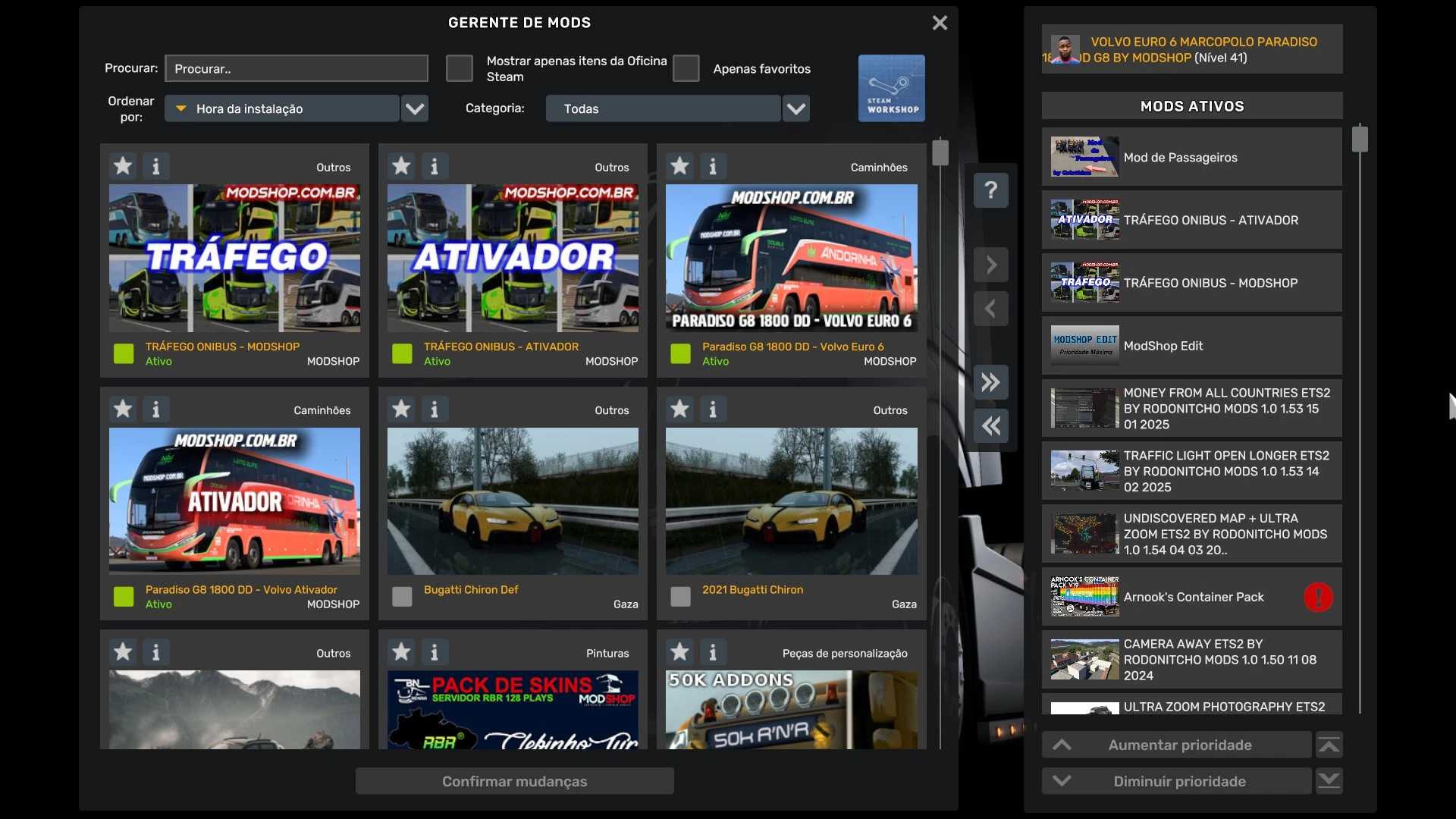The height and width of the screenshot is (819, 1456).
Task: Click move all mods right double-arrow
Action: 990,382
